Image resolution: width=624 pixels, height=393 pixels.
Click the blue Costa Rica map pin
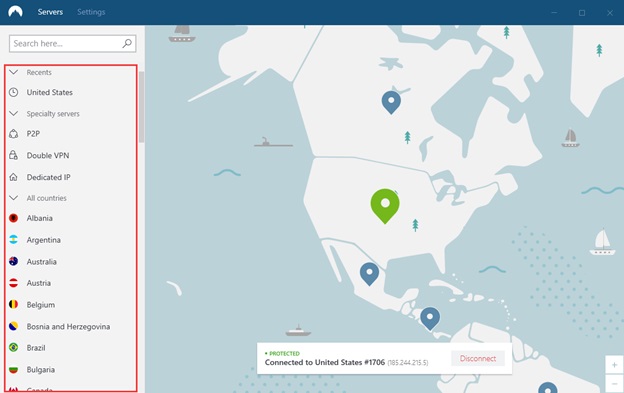pos(430,319)
